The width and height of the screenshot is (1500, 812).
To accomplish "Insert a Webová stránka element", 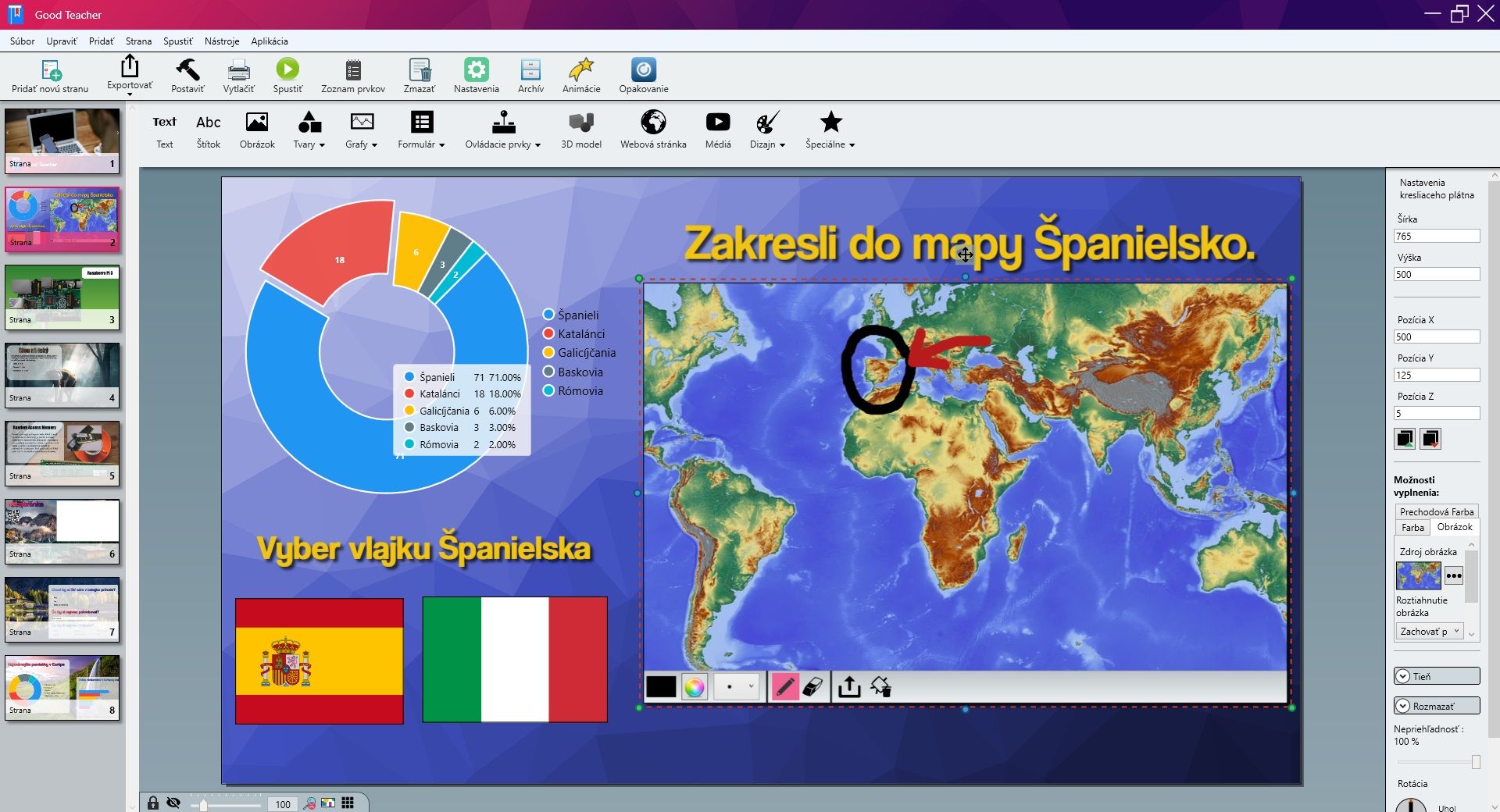I will pos(653,130).
